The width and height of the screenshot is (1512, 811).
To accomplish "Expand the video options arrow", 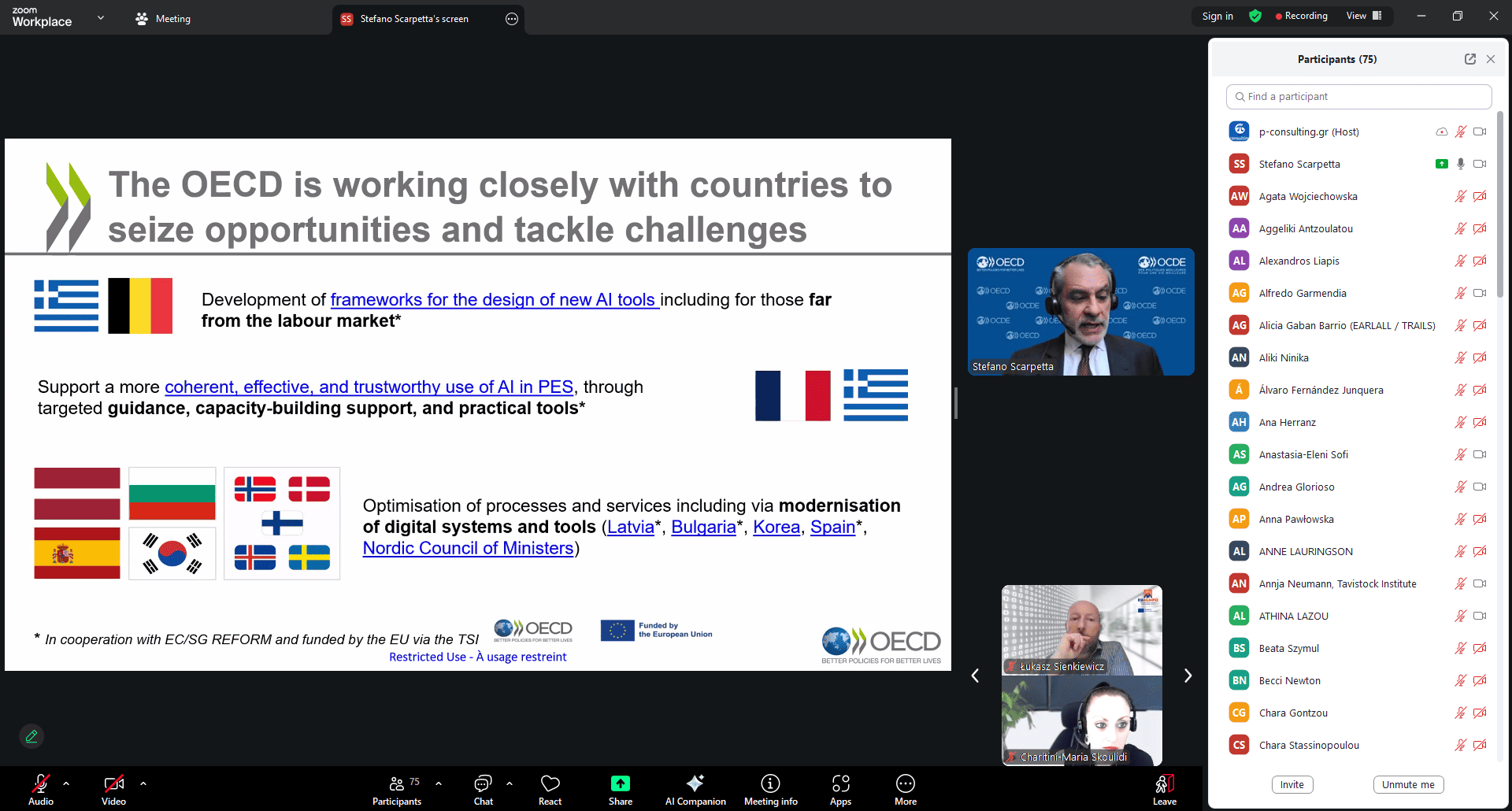I will click(143, 783).
